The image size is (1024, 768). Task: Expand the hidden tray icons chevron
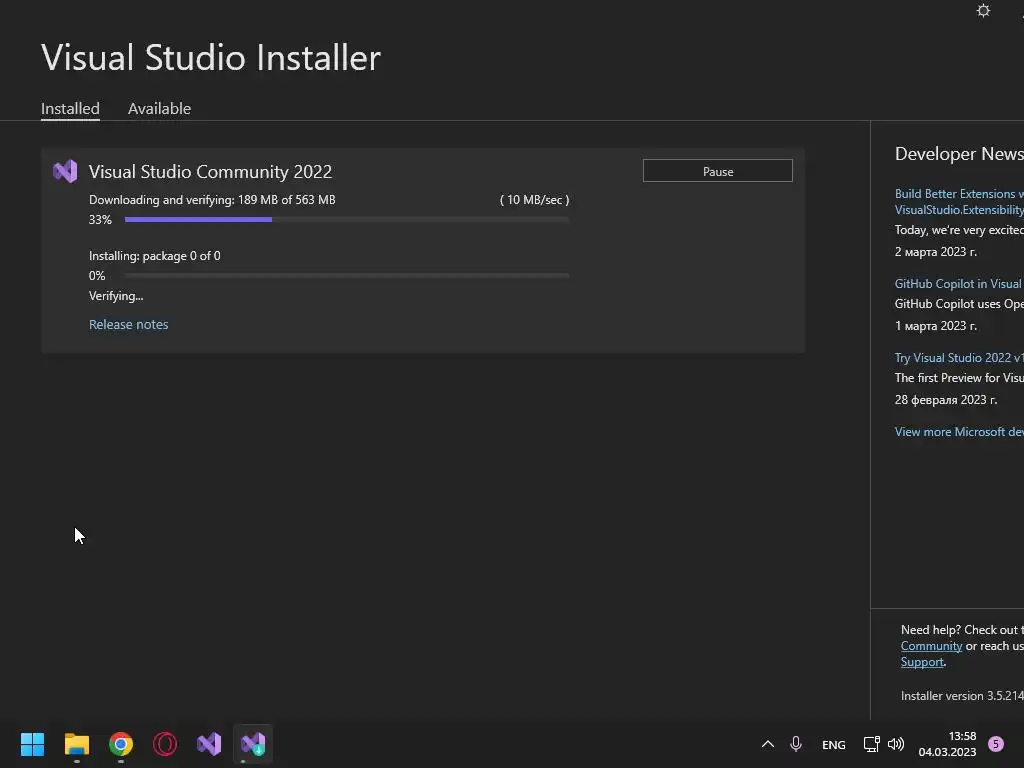768,744
